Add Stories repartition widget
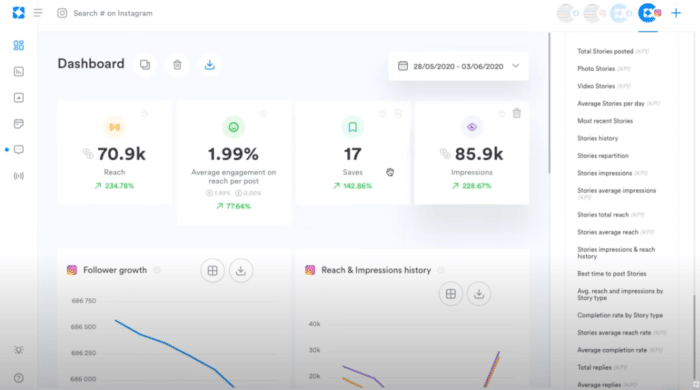Image resolution: width=700 pixels, height=390 pixels. tap(603, 156)
